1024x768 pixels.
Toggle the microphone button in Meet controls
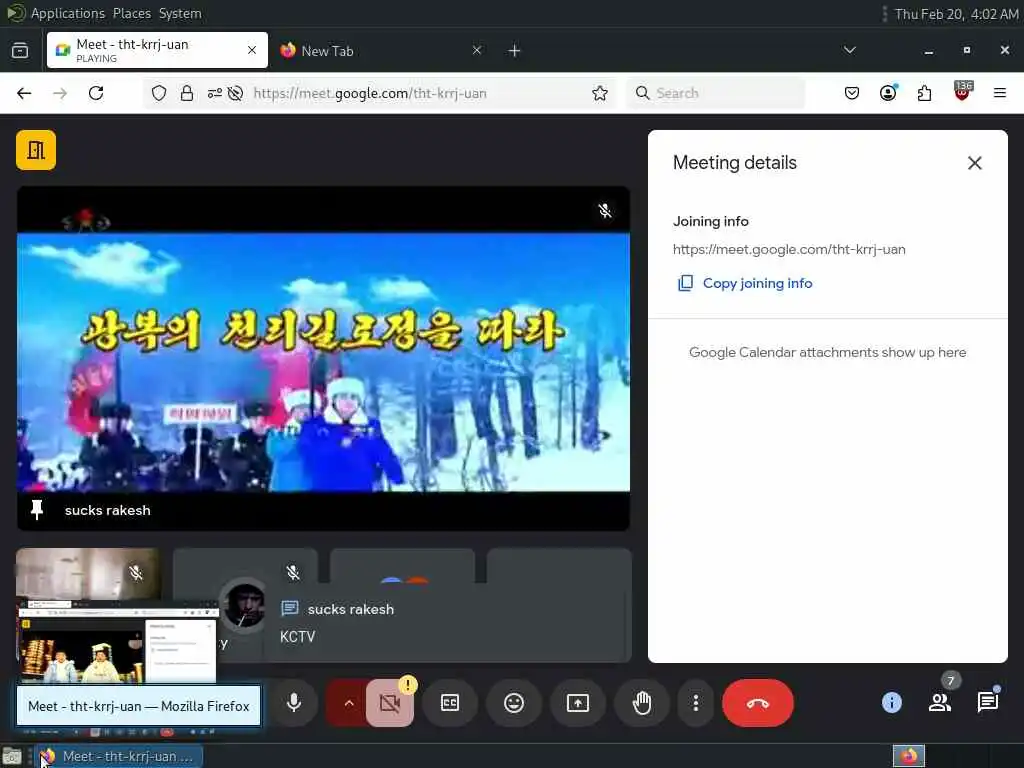294,703
